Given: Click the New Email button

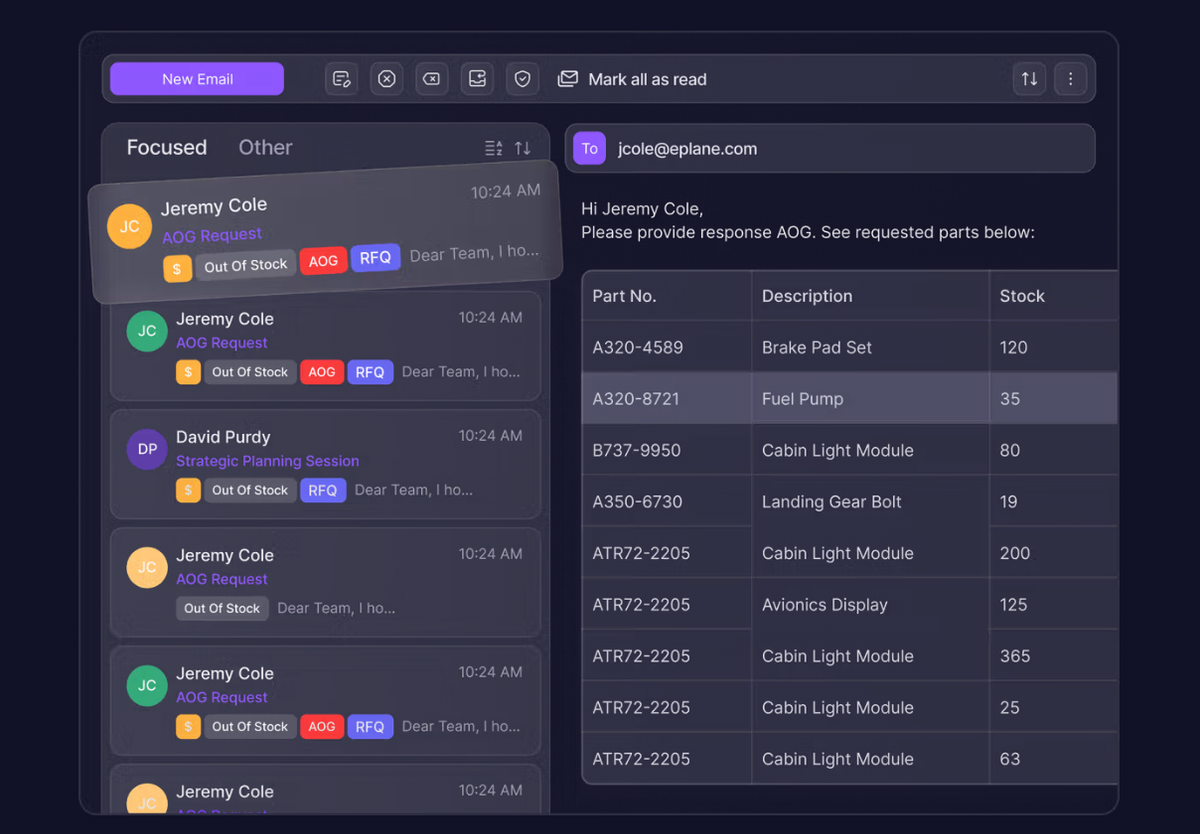Looking at the screenshot, I should (196, 78).
